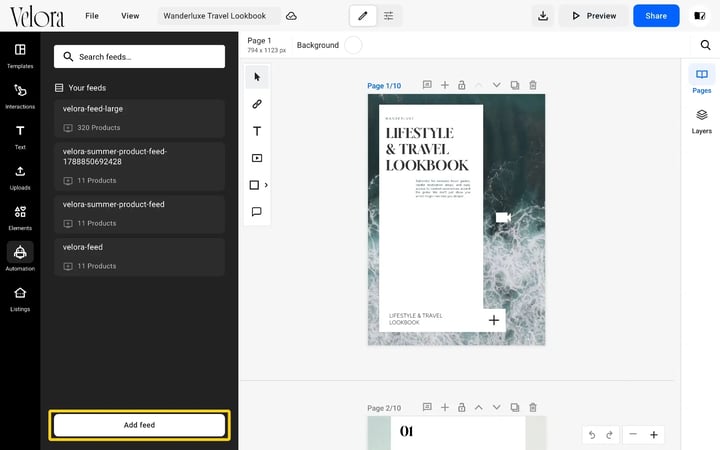720x450 pixels.
Task: Add a note to Page 1
Action: click(x=427, y=85)
